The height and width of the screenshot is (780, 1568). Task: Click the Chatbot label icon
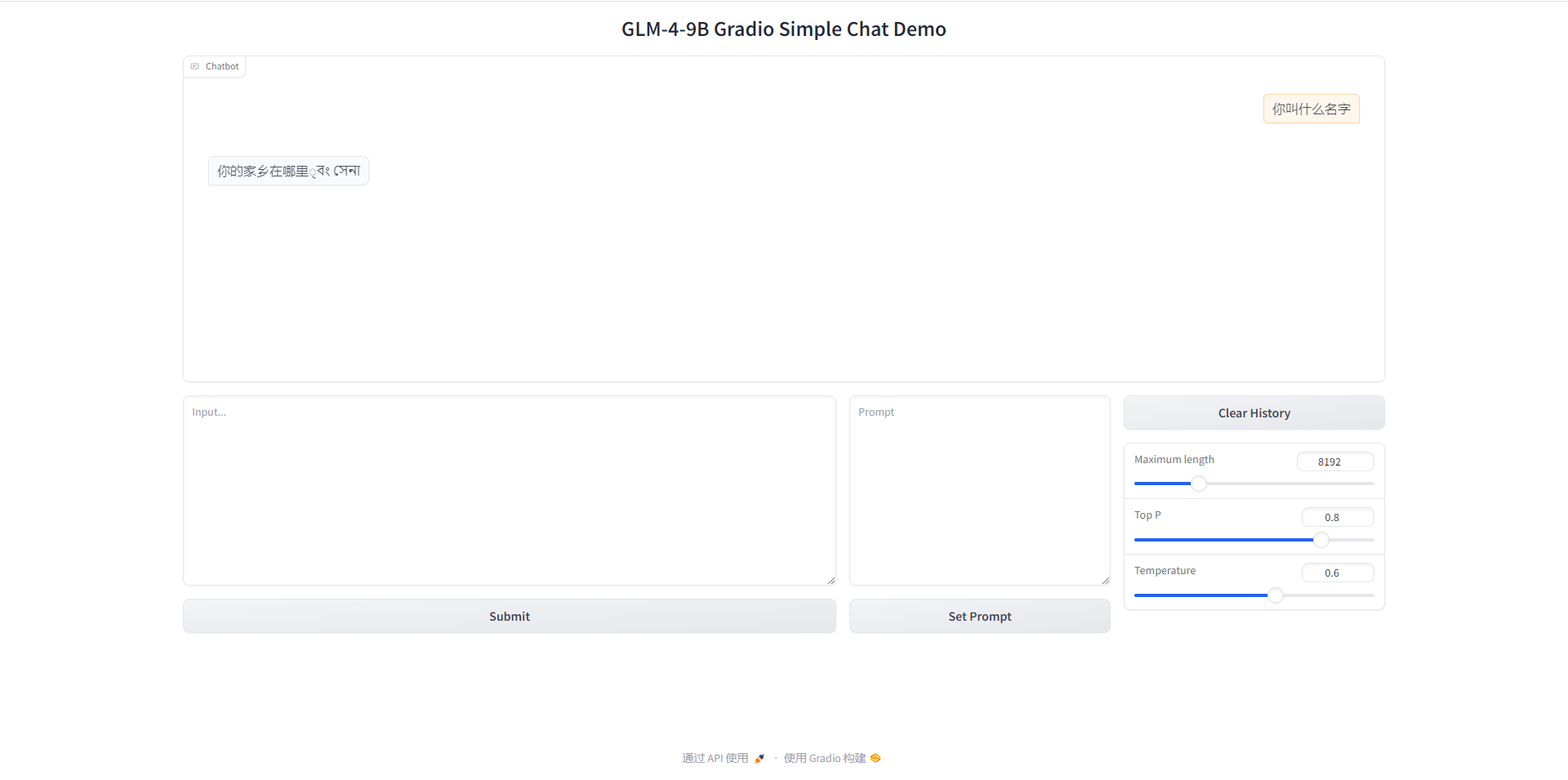[x=194, y=66]
